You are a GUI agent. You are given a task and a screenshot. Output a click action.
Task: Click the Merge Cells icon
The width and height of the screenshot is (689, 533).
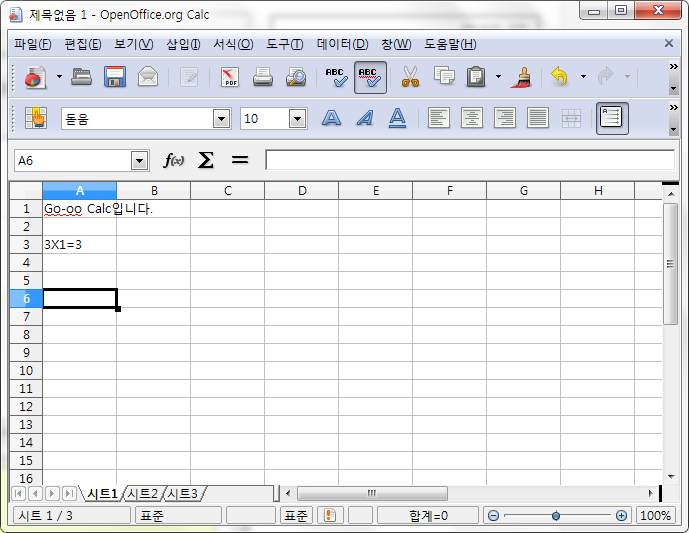point(571,118)
